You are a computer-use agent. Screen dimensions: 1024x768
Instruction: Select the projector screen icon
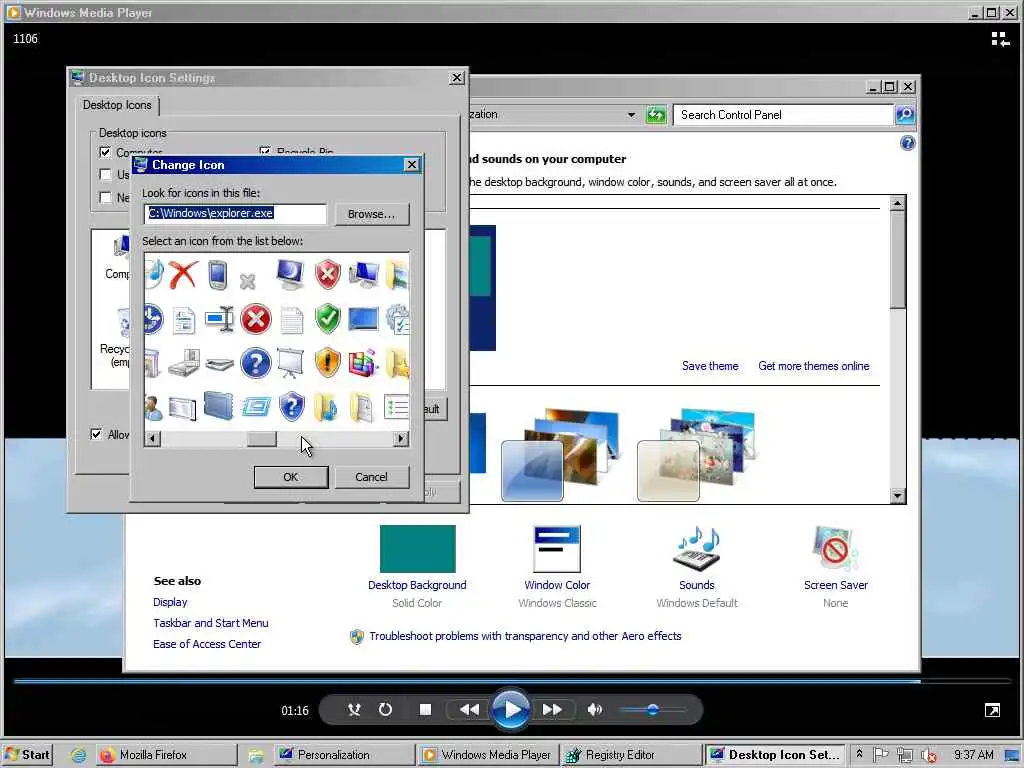(291, 362)
